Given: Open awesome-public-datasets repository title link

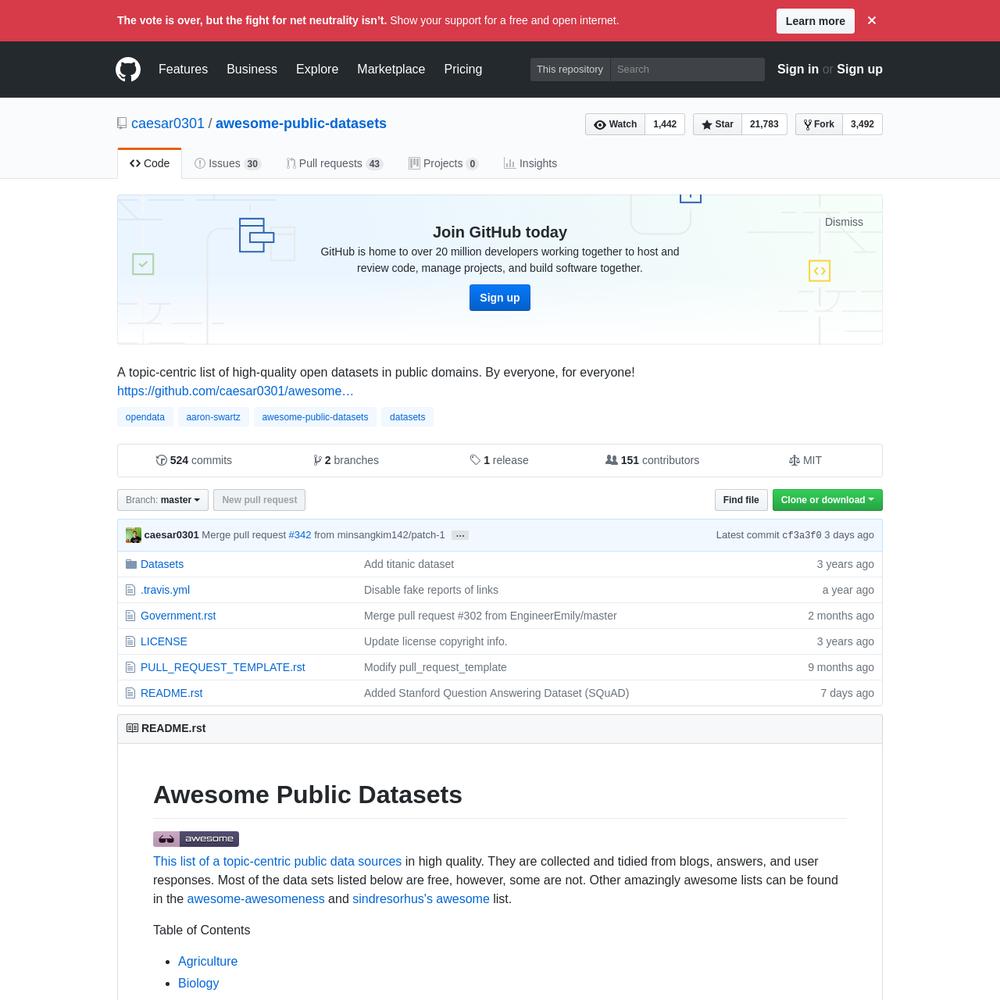Looking at the screenshot, I should [301, 123].
